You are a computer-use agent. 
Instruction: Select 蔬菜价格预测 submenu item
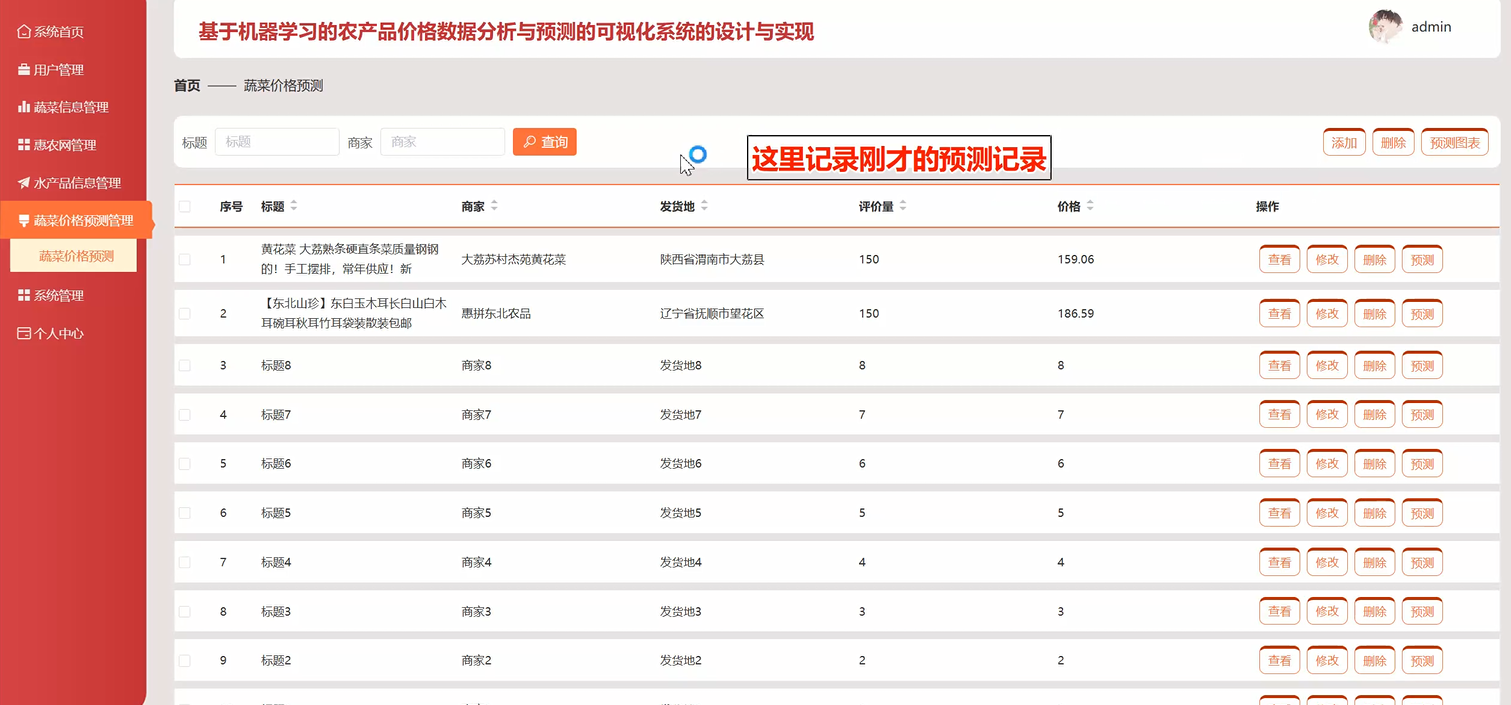(74, 256)
